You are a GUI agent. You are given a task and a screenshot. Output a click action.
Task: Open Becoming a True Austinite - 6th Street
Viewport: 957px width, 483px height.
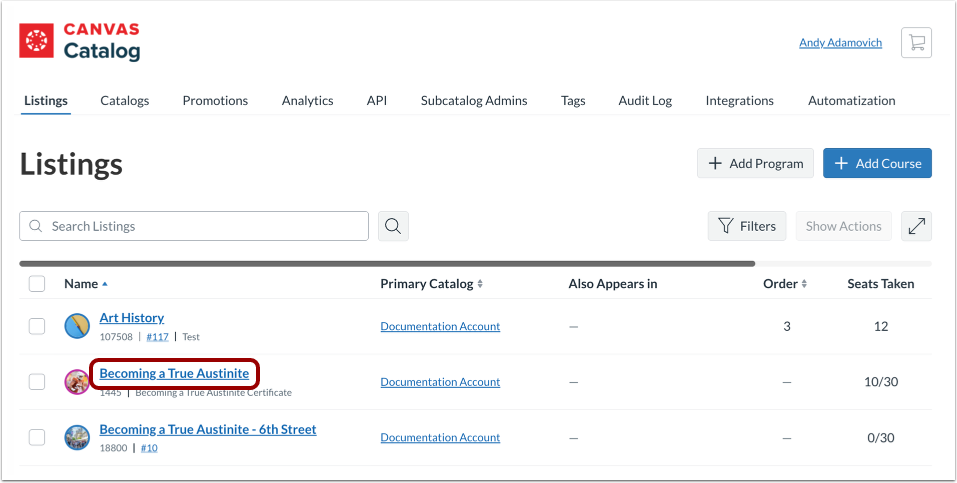pyautogui.click(x=208, y=429)
